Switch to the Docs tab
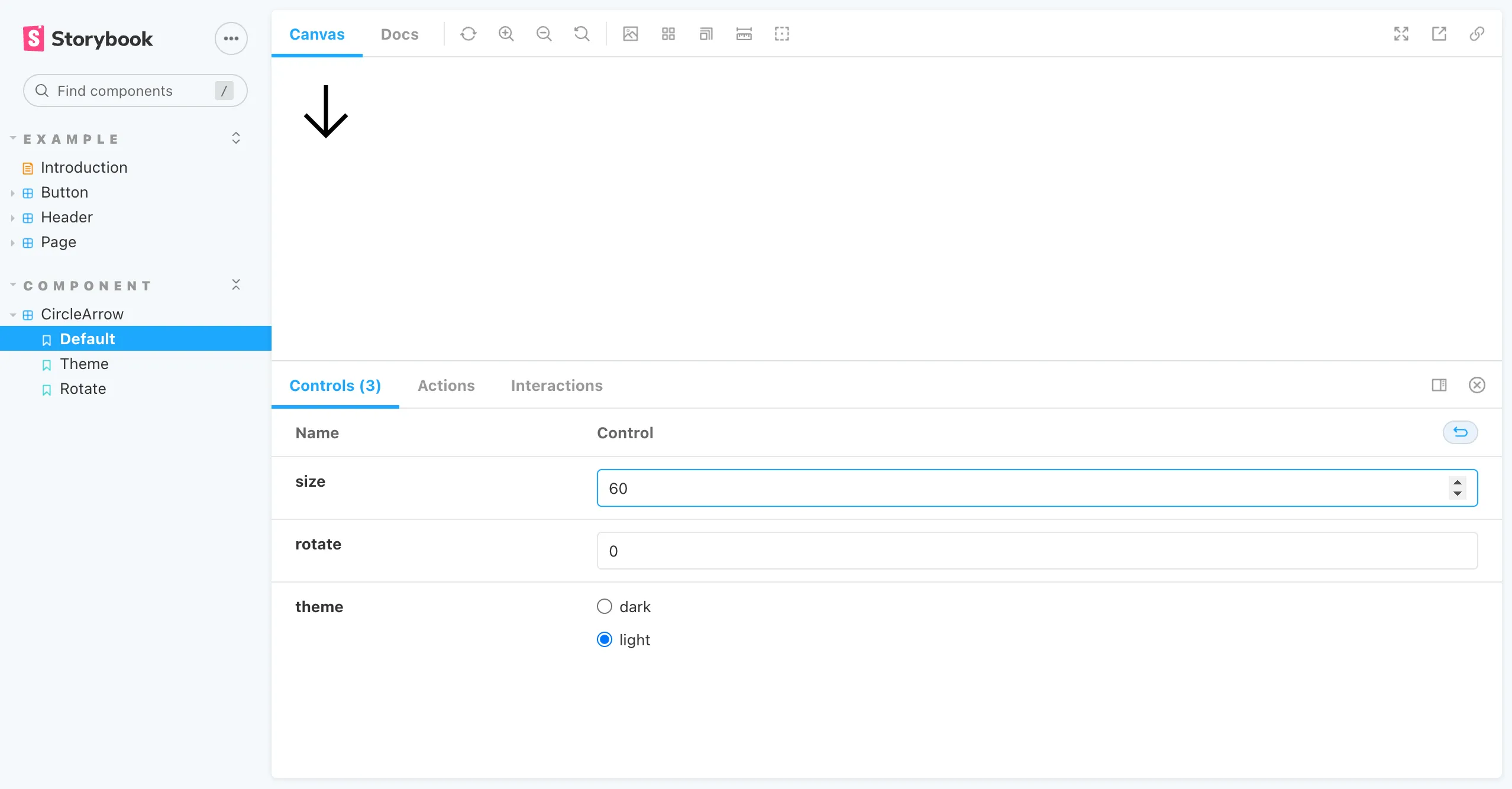The width and height of the screenshot is (1512, 789). pos(399,34)
